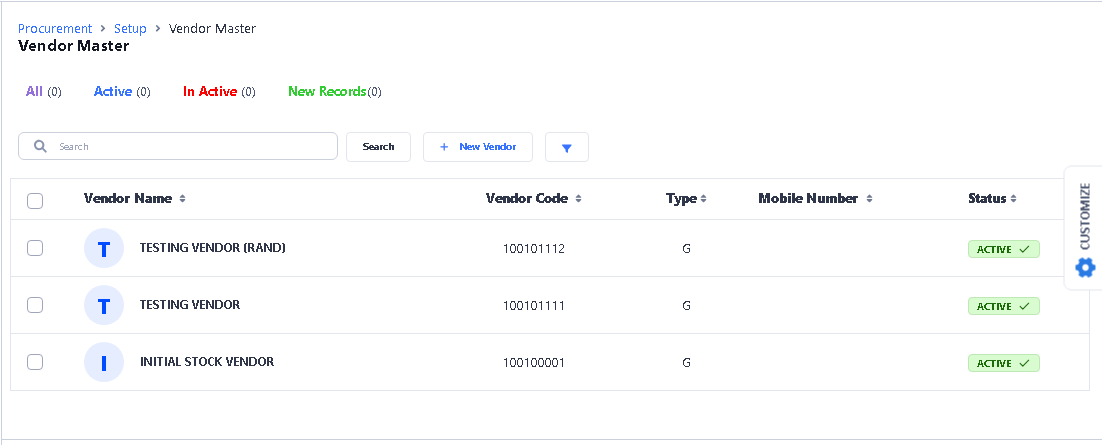Add a New Vendor
This screenshot has width=1102, height=445.
(x=478, y=147)
